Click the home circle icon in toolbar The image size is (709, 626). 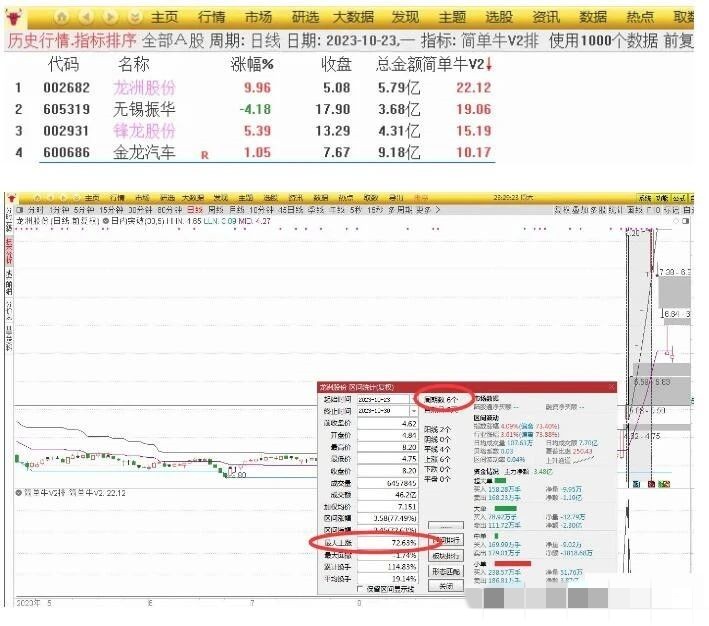click(63, 18)
